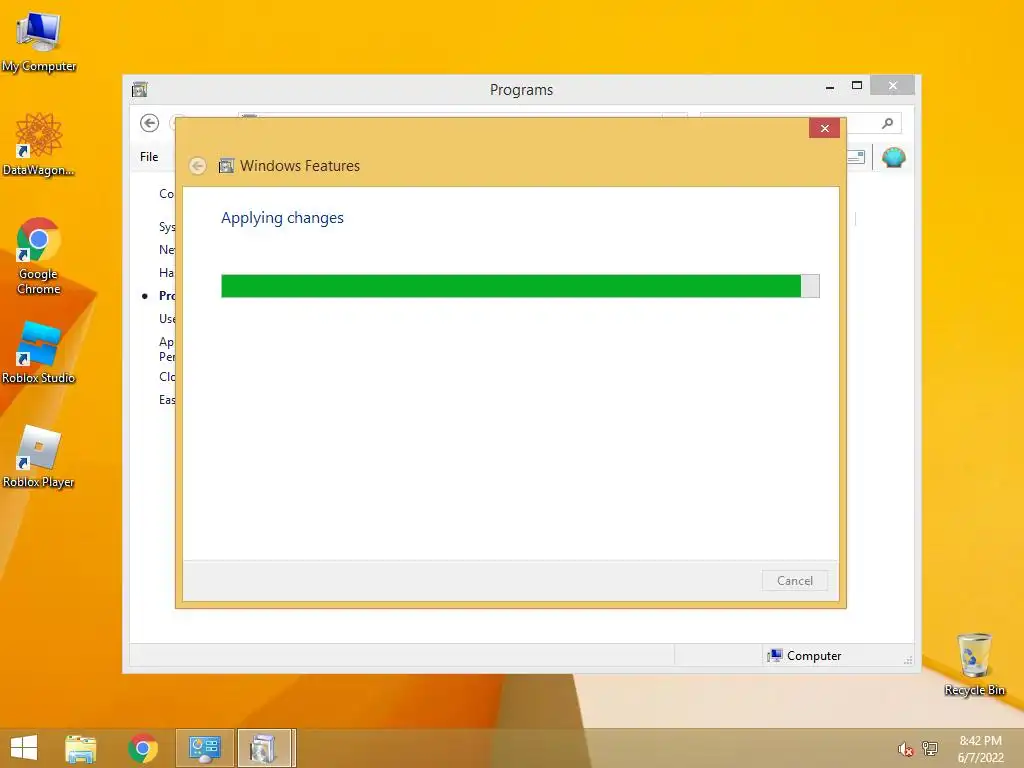The image size is (1024, 768).
Task: Click the Programs sidebar item starting 'Ne'
Action: pyautogui.click(x=167, y=249)
